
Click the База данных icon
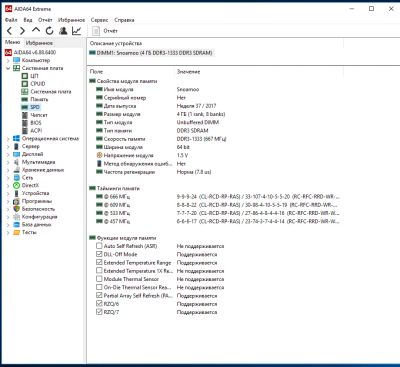click(x=16, y=225)
